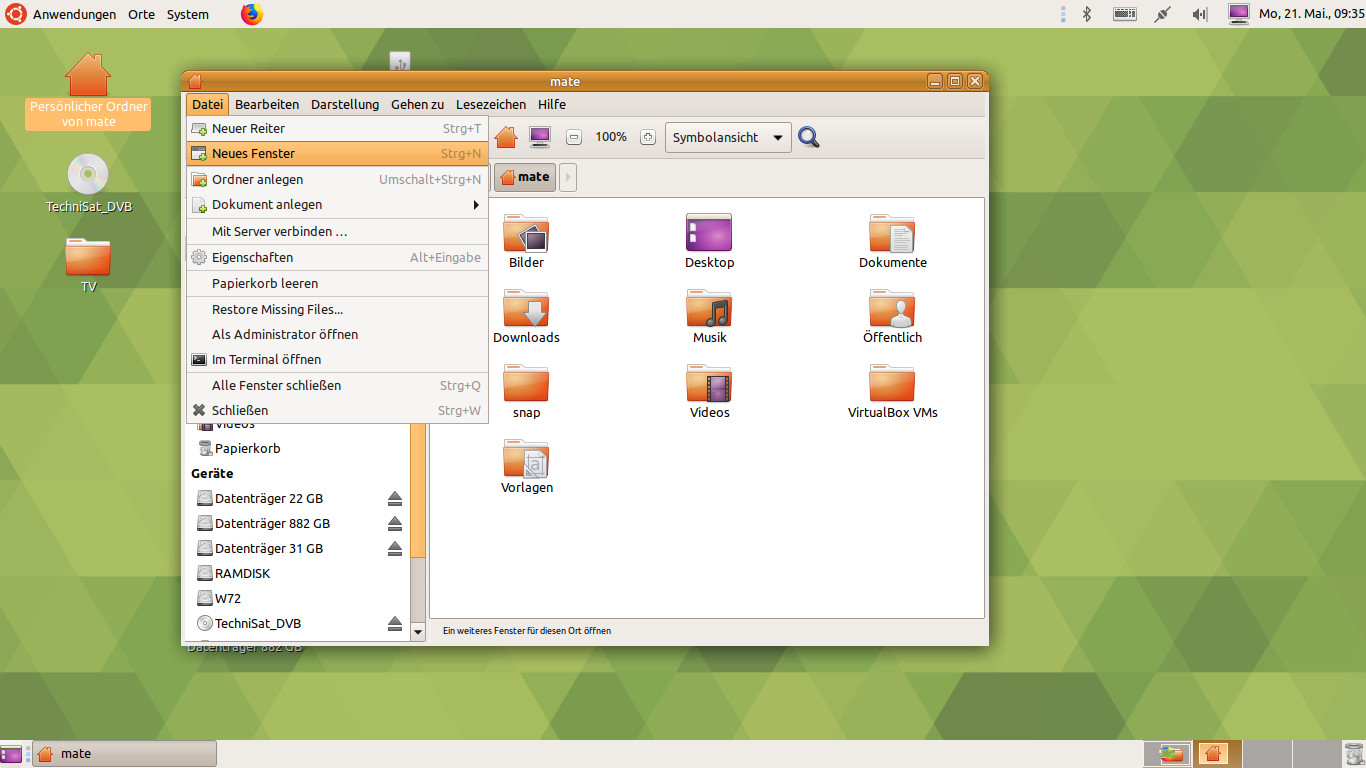Choose Papierkorb leeren
Screen dimensions: 1366x768
(x=337, y=283)
